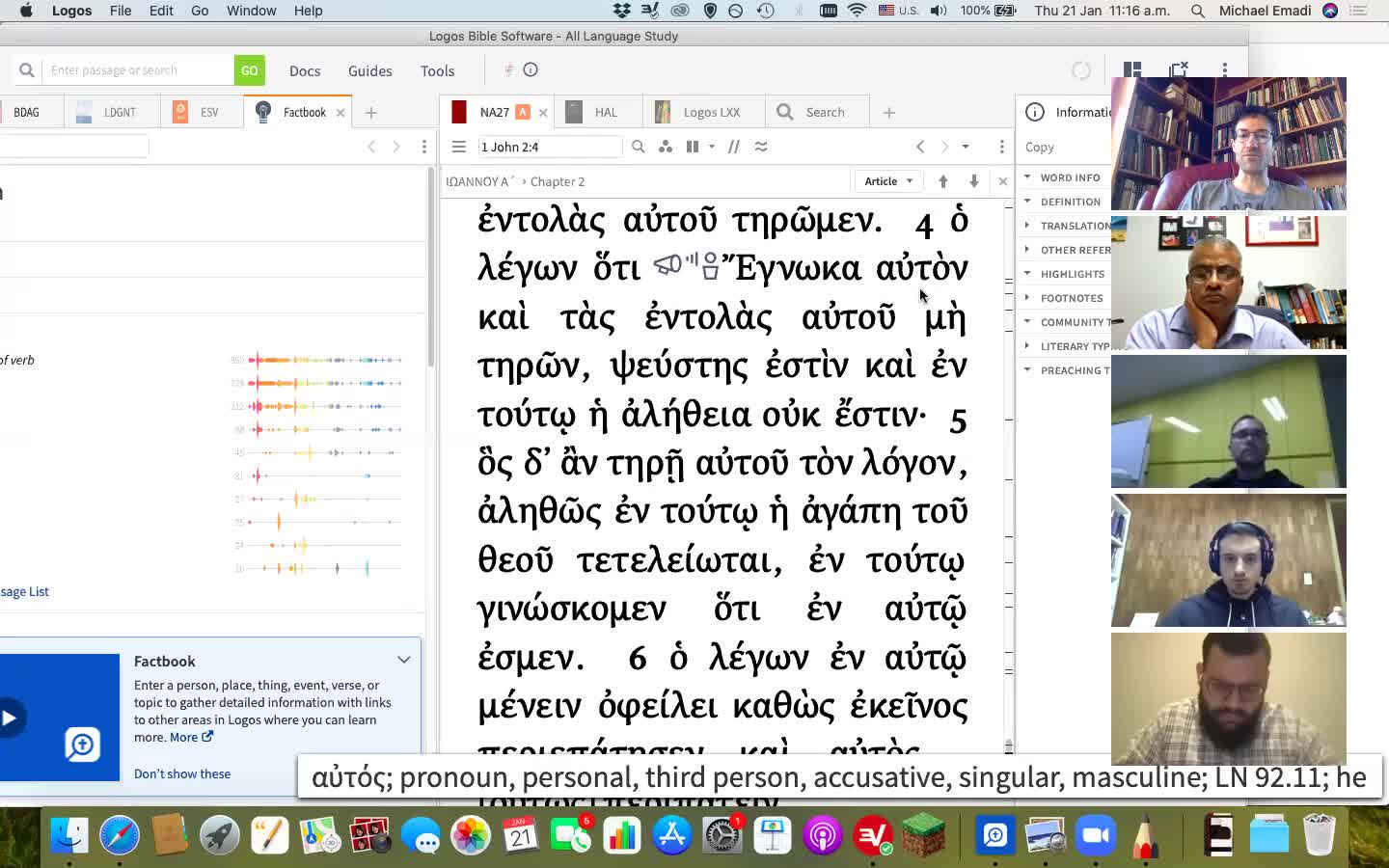Open Safari from the Dock

coord(120,835)
